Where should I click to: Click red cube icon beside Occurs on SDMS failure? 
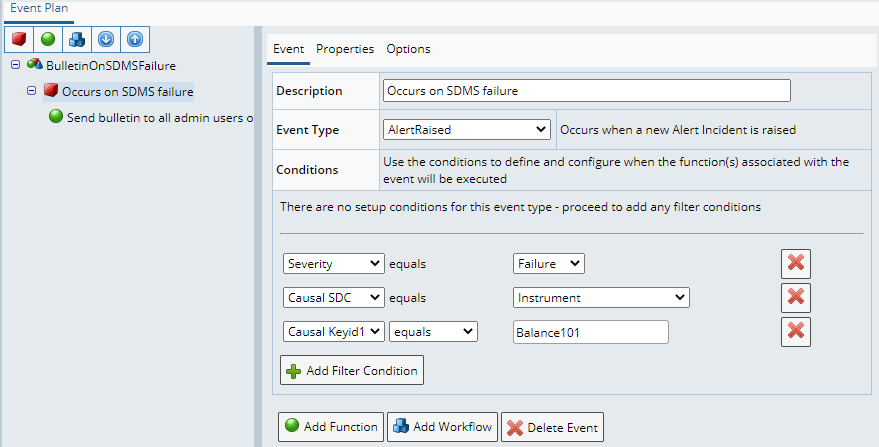click(x=51, y=90)
